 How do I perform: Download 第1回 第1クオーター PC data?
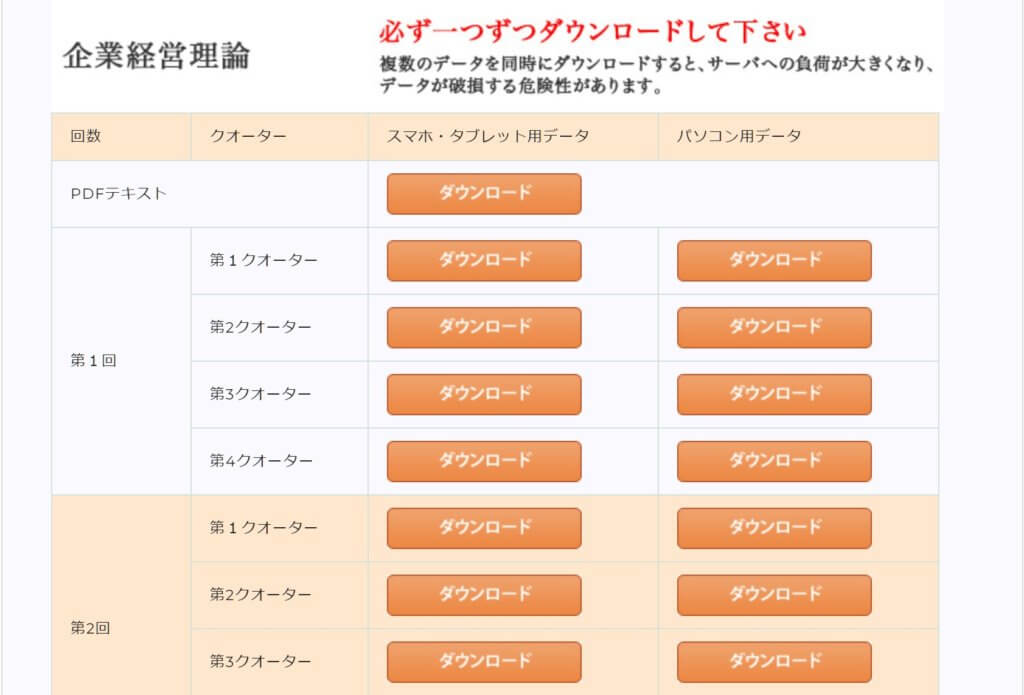pyautogui.click(x=773, y=260)
